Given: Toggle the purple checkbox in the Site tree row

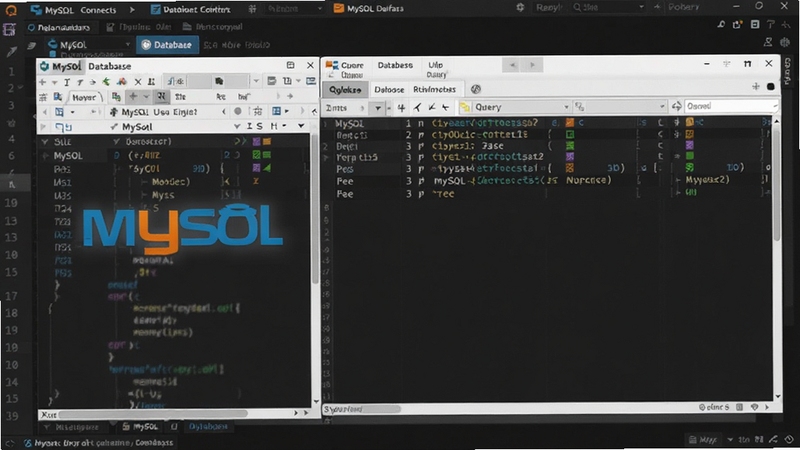Looking at the screenshot, I should pyautogui.click(x=256, y=141).
